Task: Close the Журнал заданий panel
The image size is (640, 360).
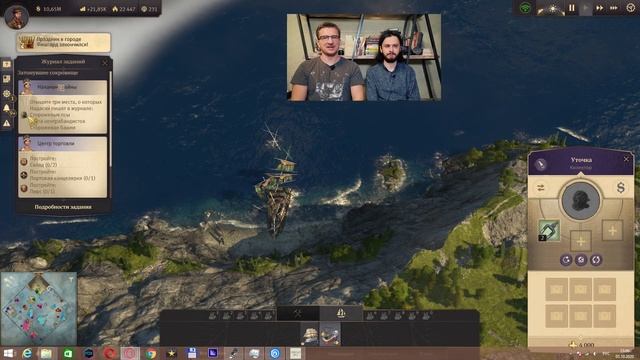Action: 105,62
